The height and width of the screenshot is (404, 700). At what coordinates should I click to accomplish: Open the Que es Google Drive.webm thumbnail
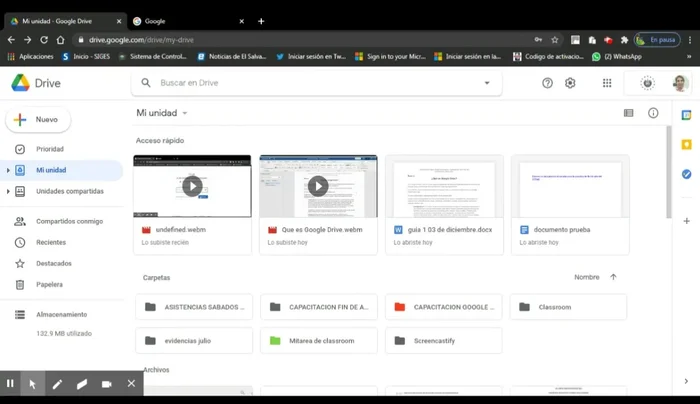pyautogui.click(x=318, y=186)
